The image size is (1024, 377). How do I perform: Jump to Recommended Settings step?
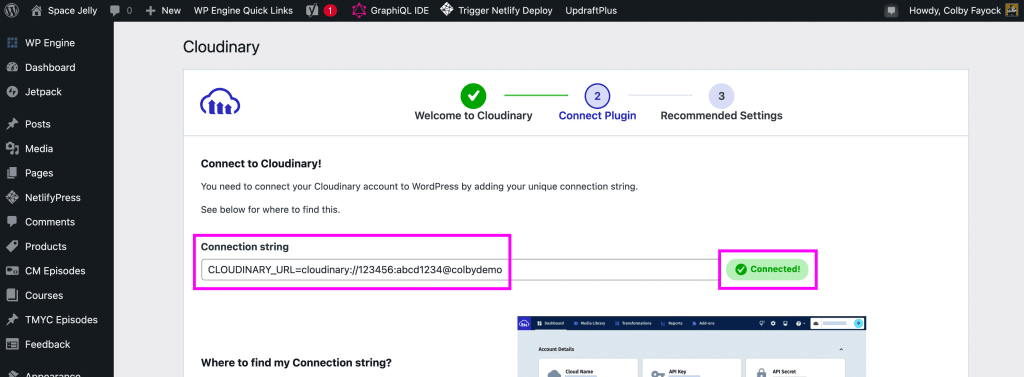[721, 104]
